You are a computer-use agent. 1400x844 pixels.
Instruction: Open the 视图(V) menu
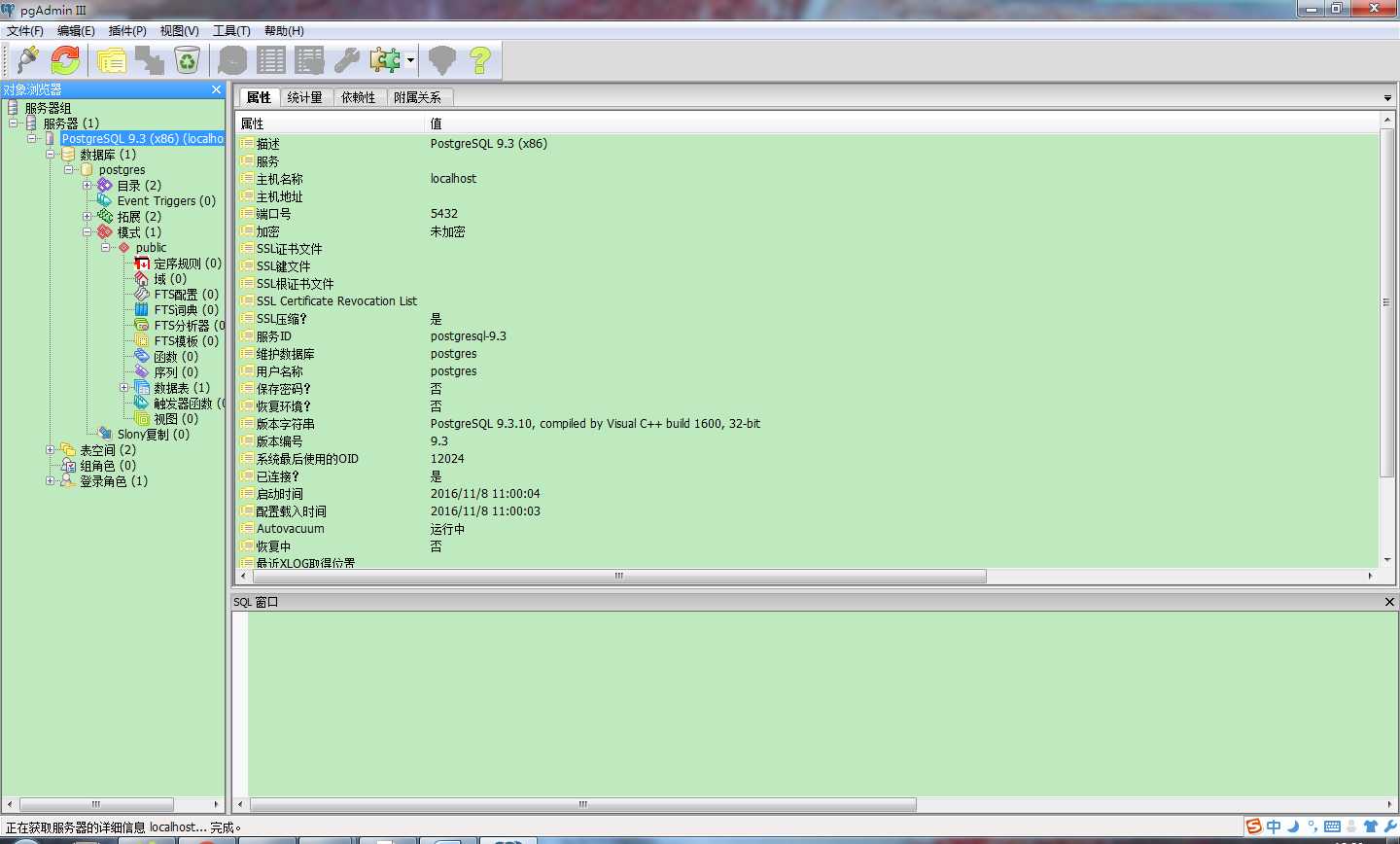tap(179, 31)
